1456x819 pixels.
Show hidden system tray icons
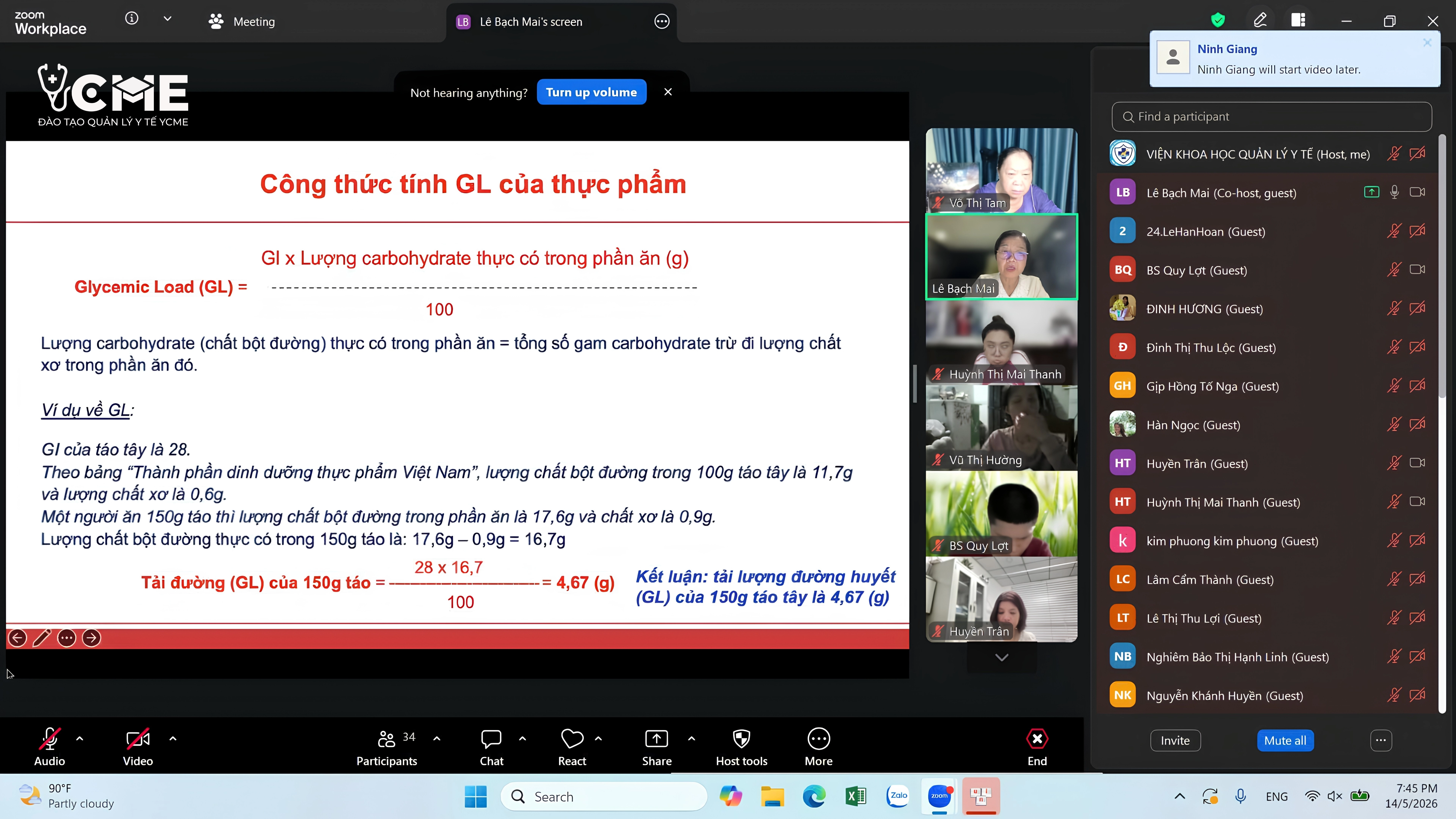click(1180, 796)
